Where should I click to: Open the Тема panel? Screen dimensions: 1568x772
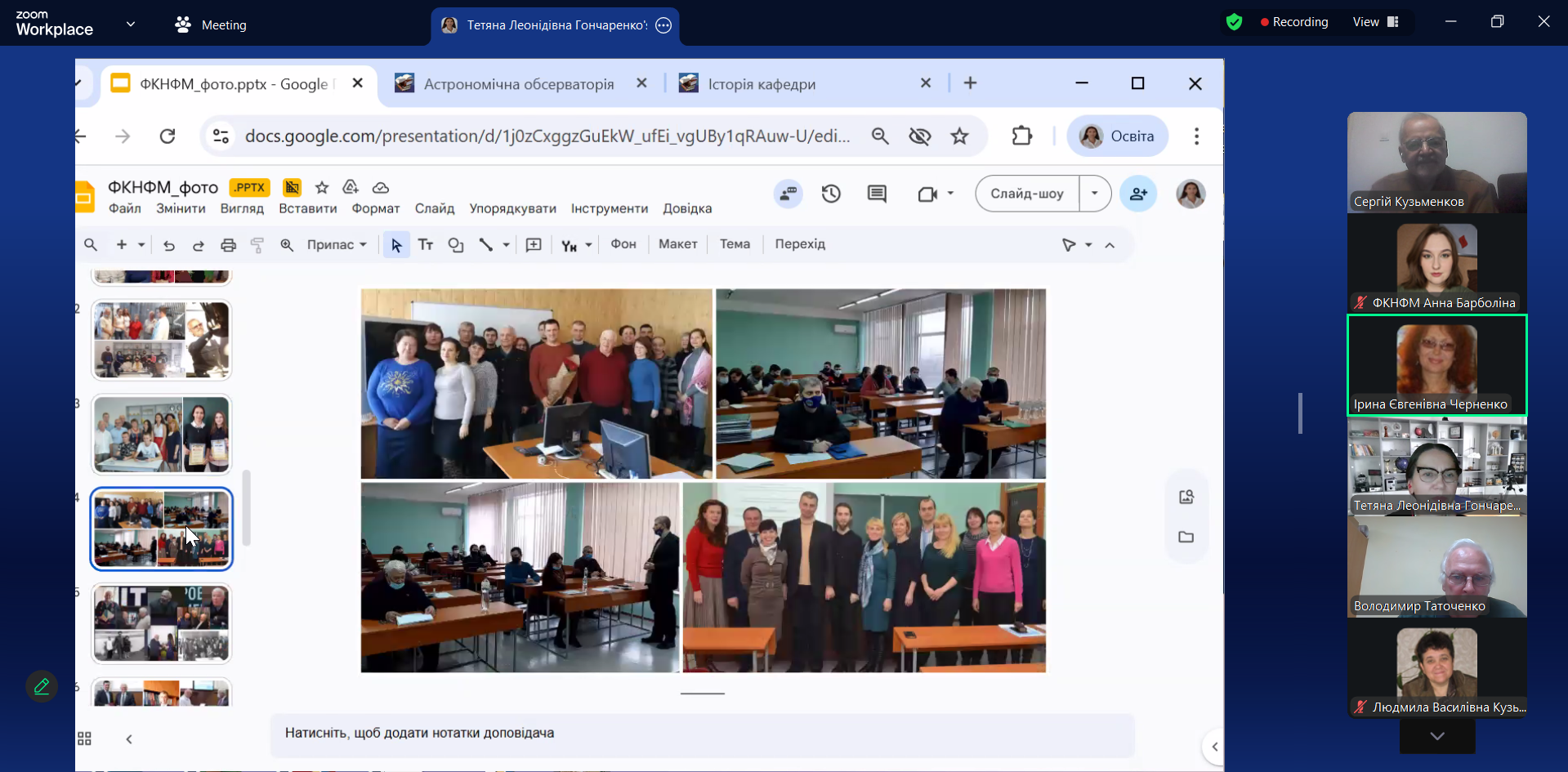(734, 243)
